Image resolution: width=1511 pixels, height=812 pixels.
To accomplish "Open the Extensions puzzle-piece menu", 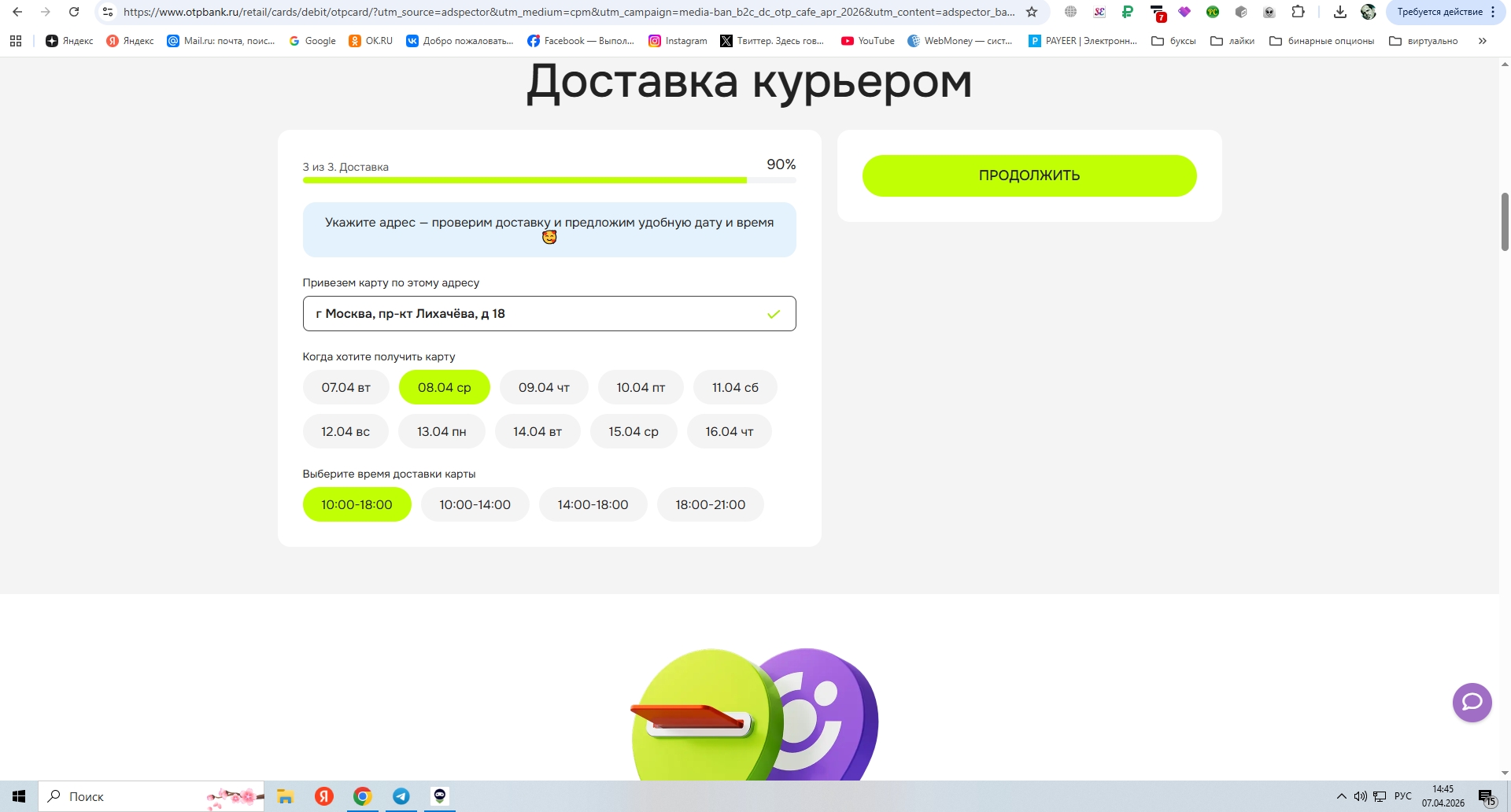I will (x=1299, y=12).
